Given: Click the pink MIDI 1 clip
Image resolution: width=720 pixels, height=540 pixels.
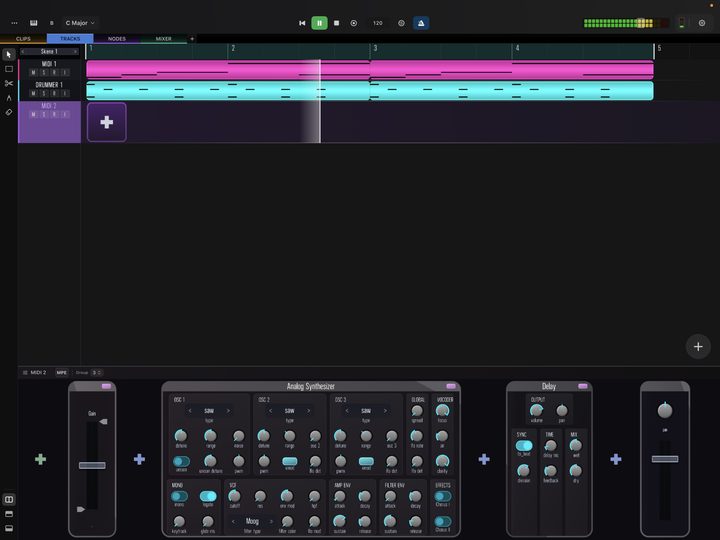Looking at the screenshot, I should click(x=370, y=69).
